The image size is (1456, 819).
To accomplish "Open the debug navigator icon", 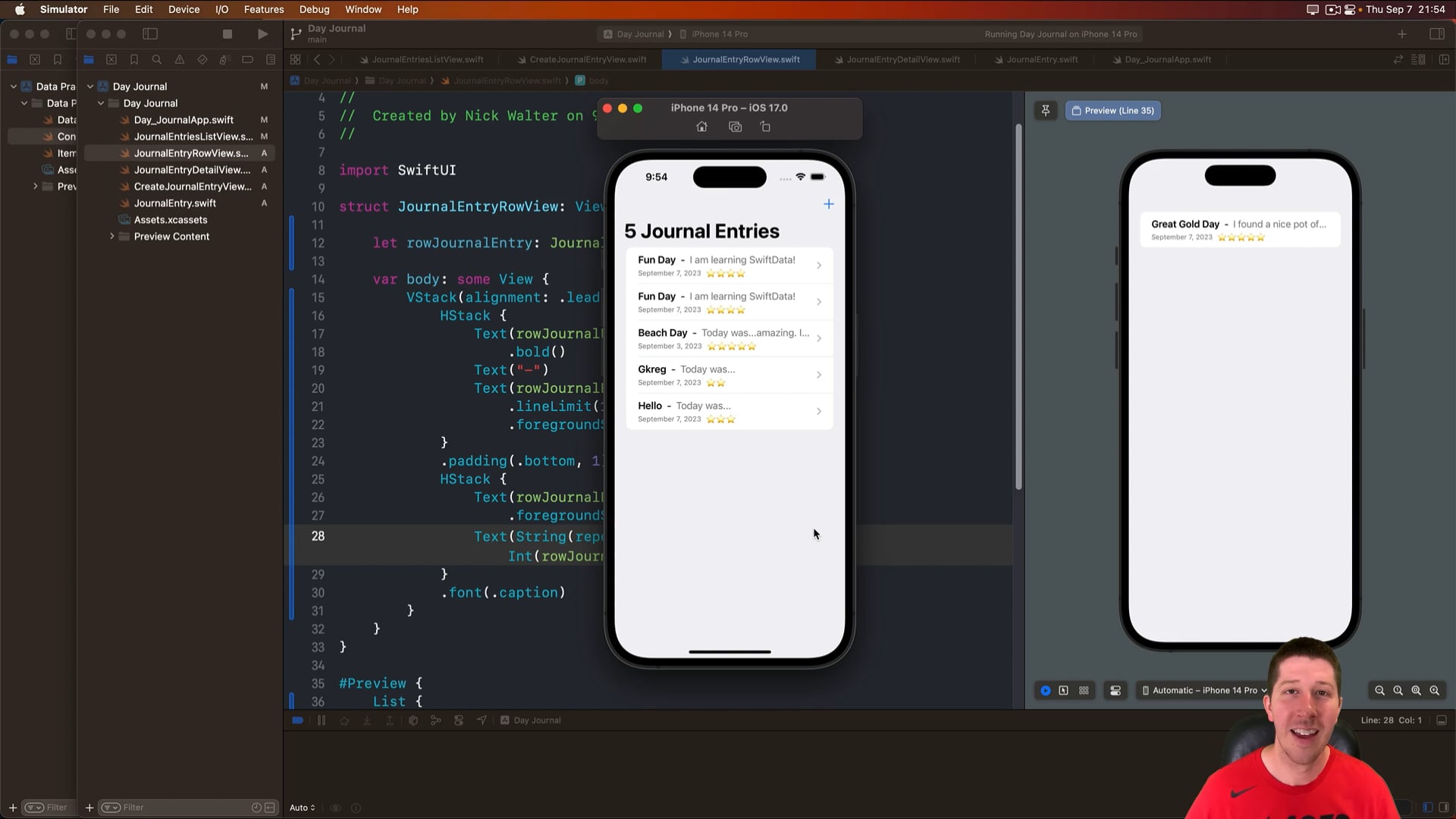I will click(x=224, y=60).
